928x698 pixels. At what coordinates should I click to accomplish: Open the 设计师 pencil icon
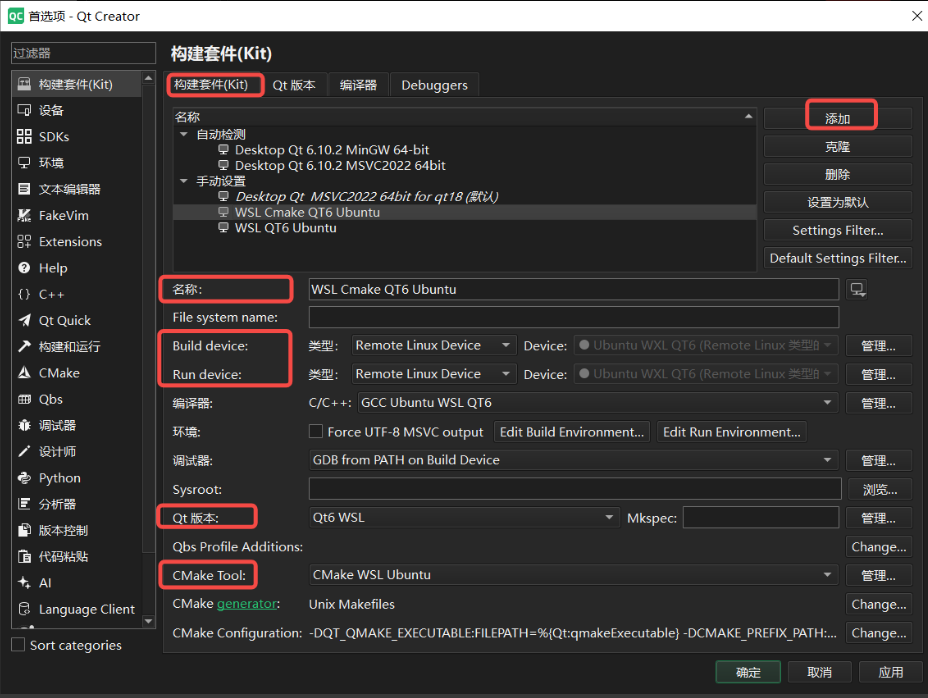[x=24, y=452]
